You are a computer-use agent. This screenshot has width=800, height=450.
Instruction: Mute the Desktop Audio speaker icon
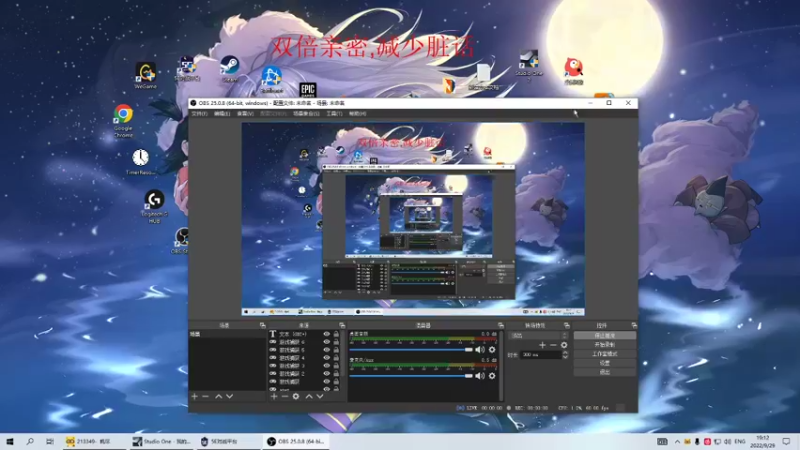click(x=480, y=350)
